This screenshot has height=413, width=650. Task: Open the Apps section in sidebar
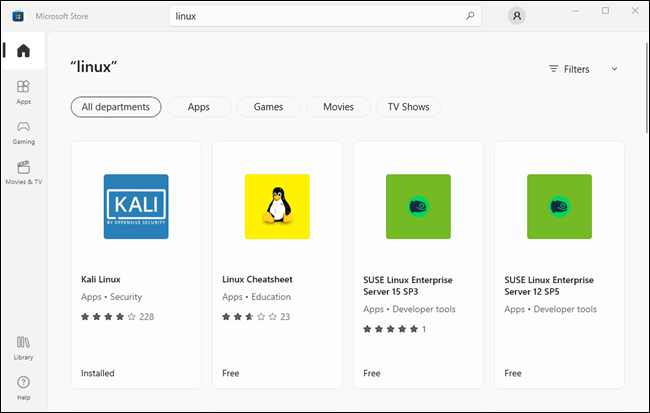[x=23, y=92]
